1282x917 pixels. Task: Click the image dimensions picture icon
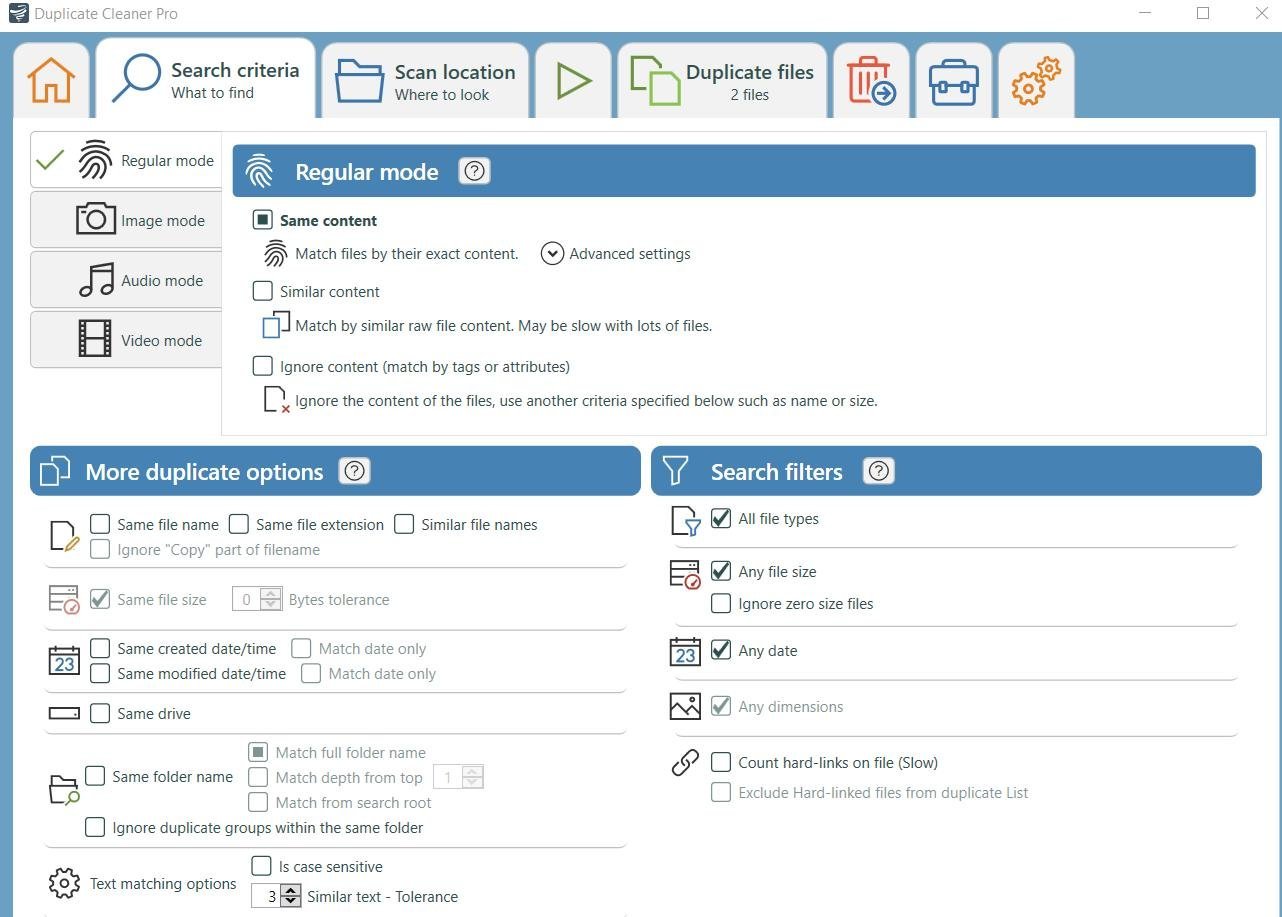(685, 706)
